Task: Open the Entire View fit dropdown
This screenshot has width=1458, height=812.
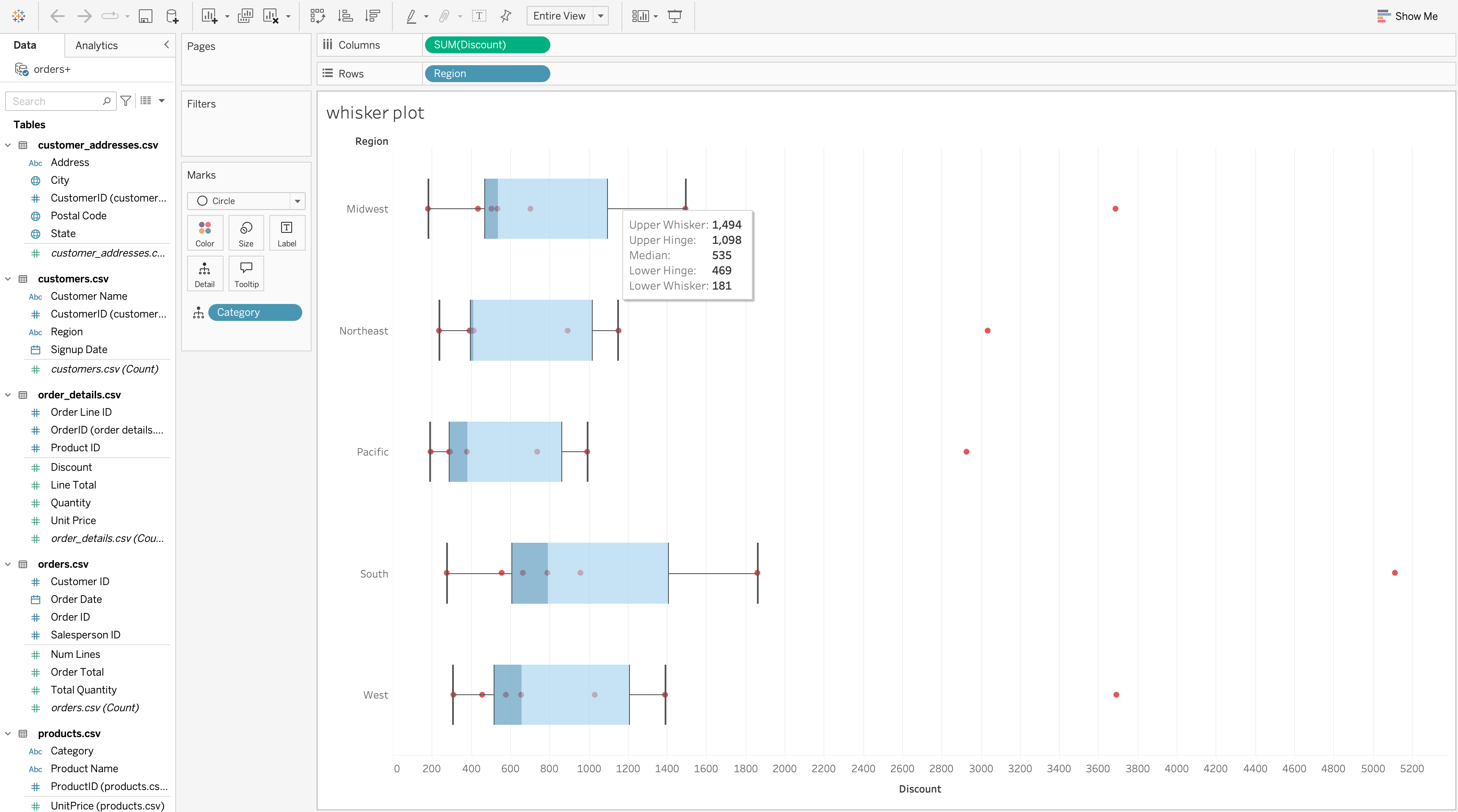Action: [x=601, y=16]
